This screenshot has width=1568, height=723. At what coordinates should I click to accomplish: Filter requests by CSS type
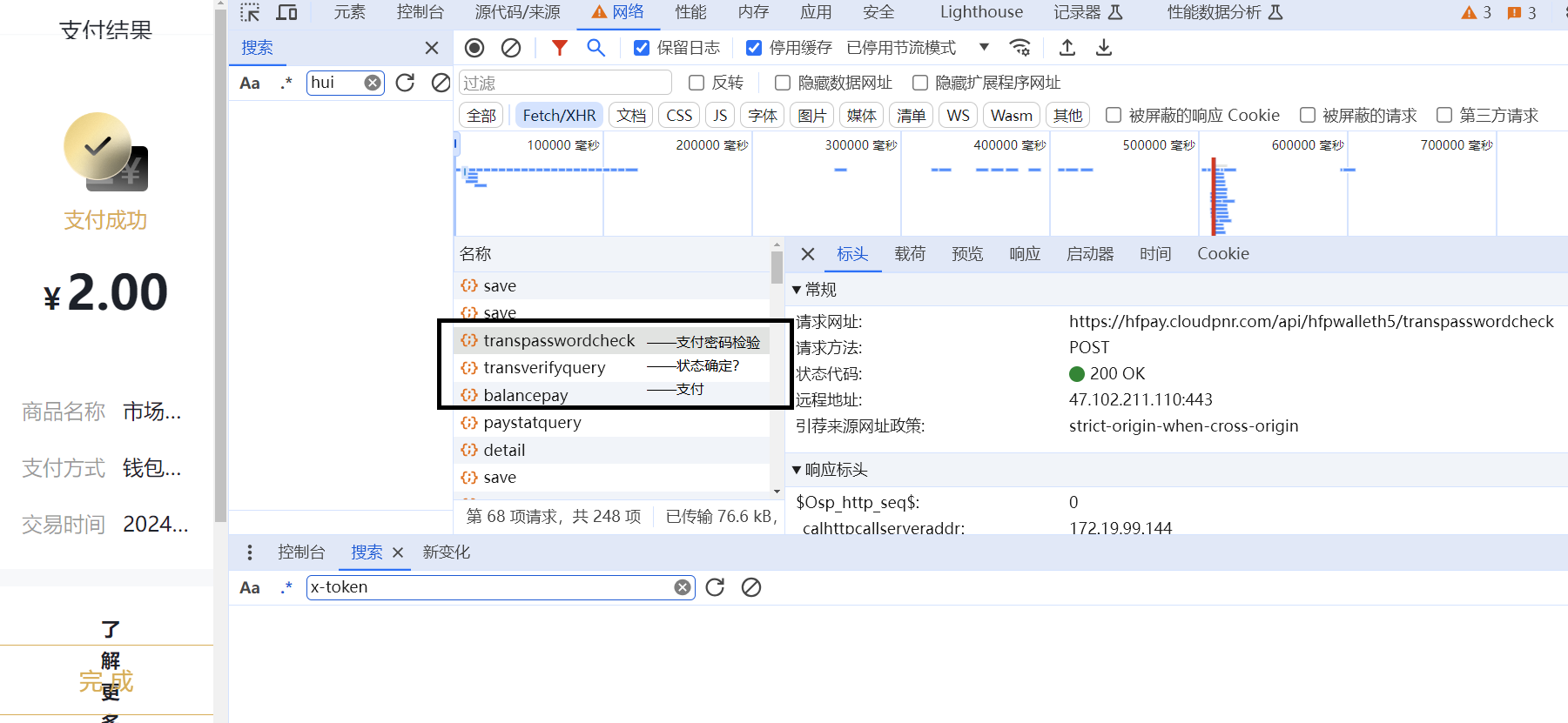pos(679,116)
